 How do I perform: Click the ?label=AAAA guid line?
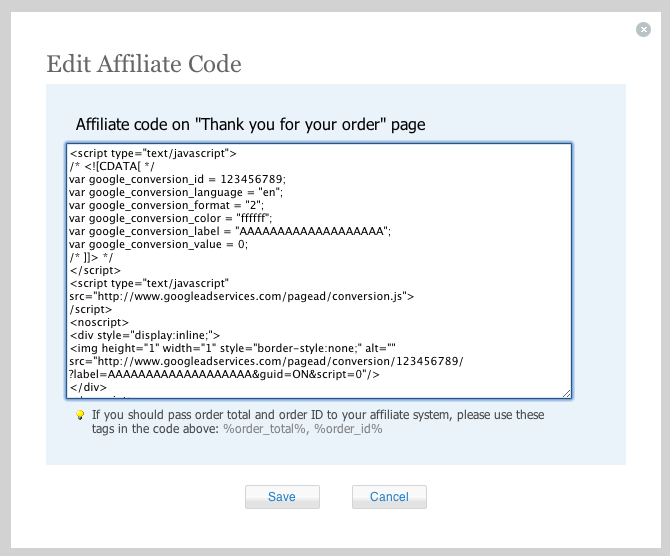coord(224,374)
